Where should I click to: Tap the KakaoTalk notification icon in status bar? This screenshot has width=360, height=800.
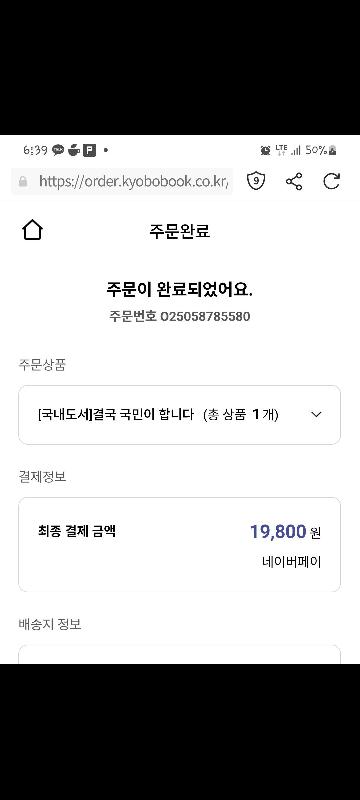(58, 150)
